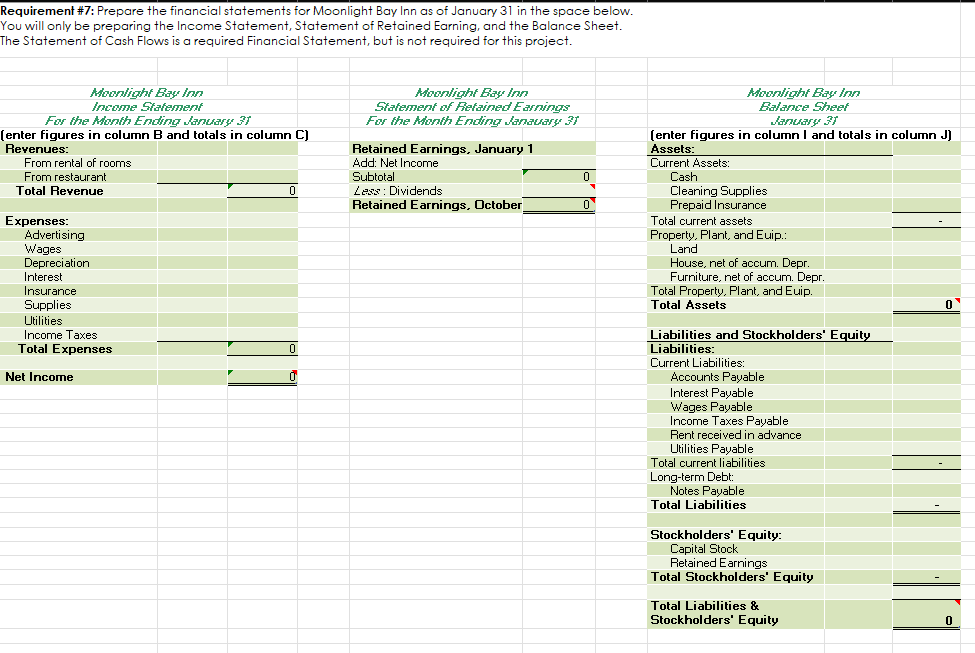Click 'Total current liabilities' label
Image resolution: width=975 pixels, height=653 pixels.
point(708,463)
